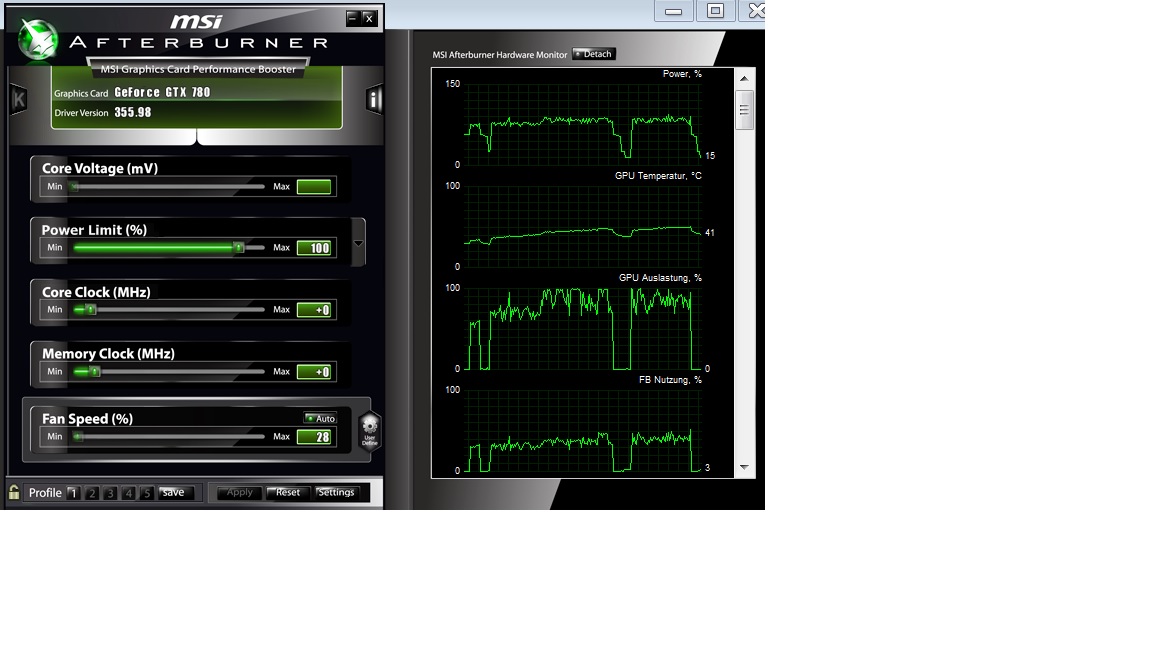Click the driver version 355.98 text
Viewport: 1152px width, 648px height.
(133, 112)
